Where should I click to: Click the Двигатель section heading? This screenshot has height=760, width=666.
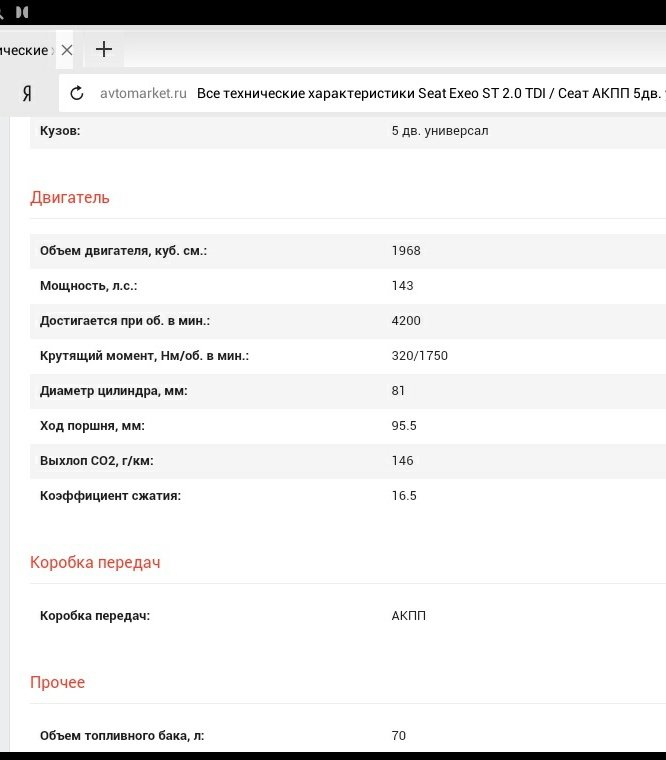point(70,198)
